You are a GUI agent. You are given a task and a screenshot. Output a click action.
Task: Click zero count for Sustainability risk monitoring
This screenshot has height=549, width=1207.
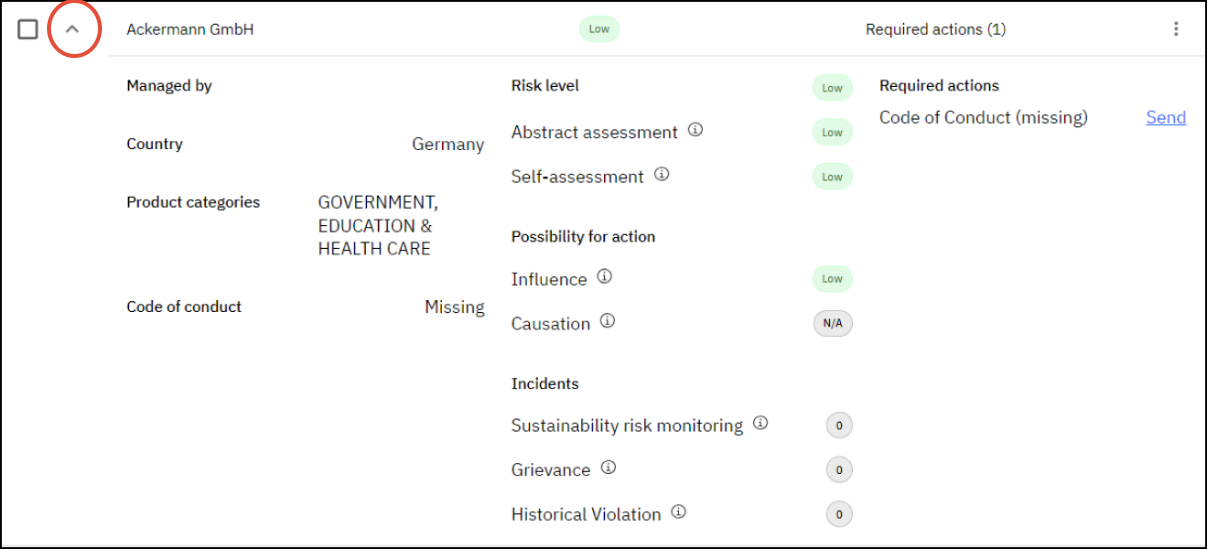(839, 426)
